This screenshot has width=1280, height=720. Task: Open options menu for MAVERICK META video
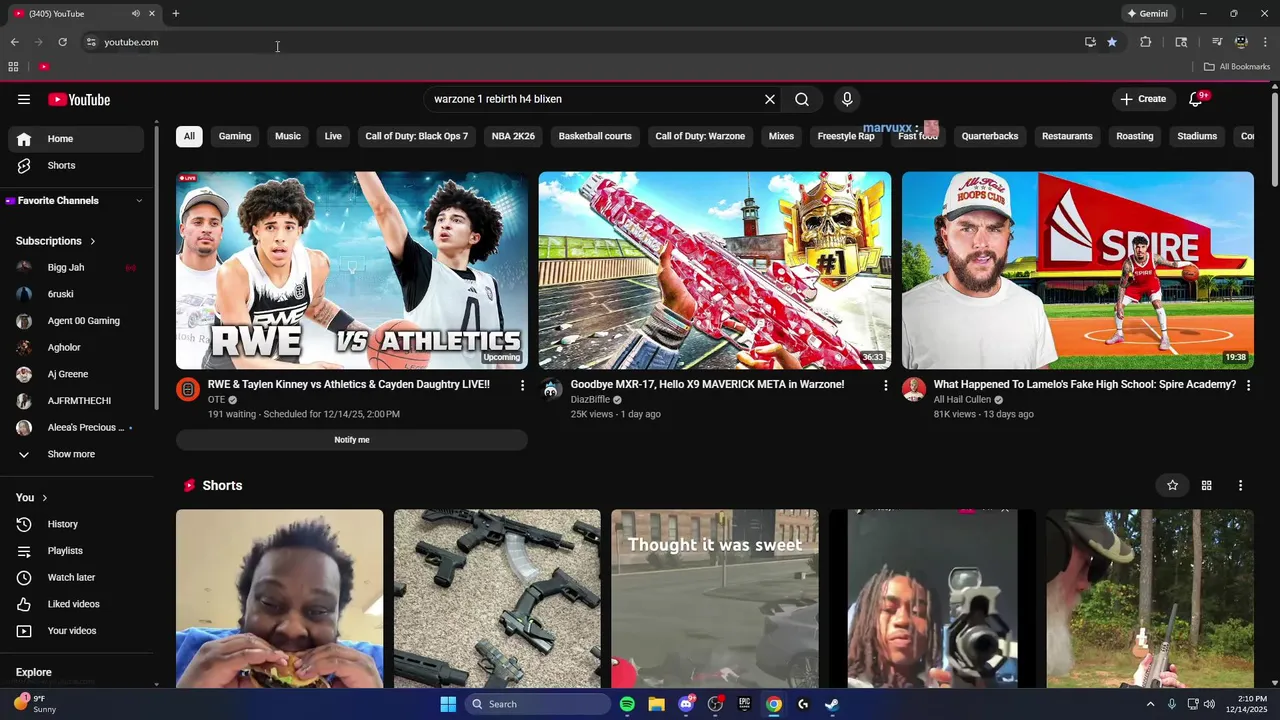tap(885, 385)
